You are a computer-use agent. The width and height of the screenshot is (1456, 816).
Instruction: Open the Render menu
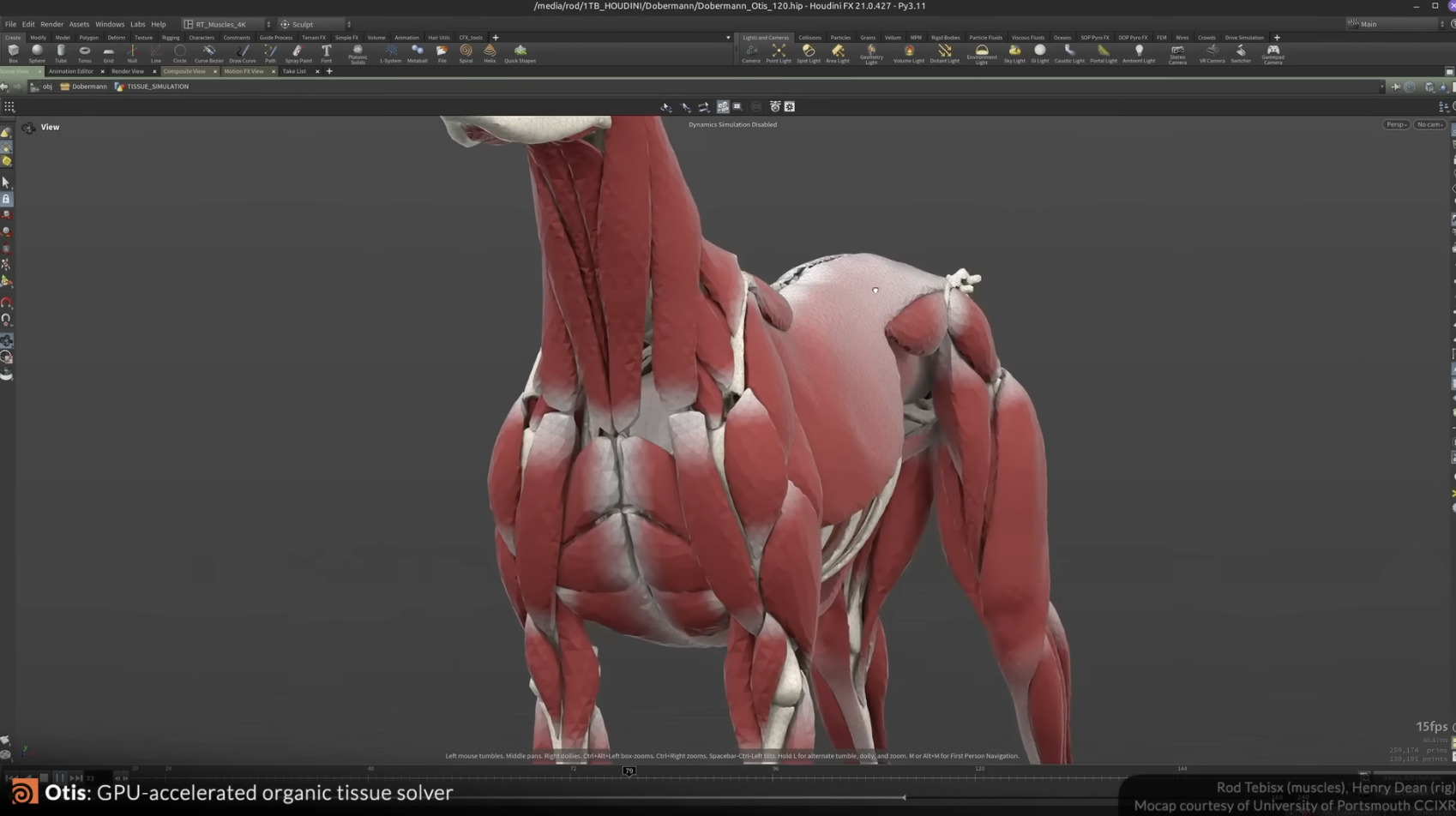click(x=51, y=24)
